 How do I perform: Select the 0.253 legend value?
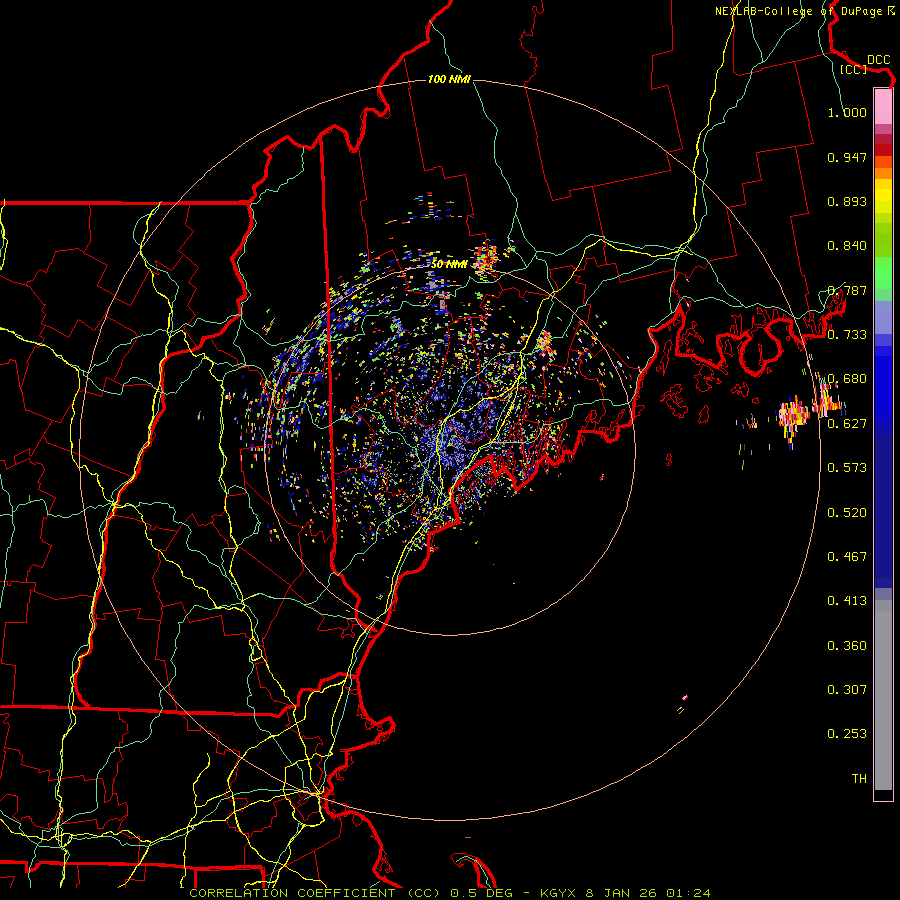[847, 734]
